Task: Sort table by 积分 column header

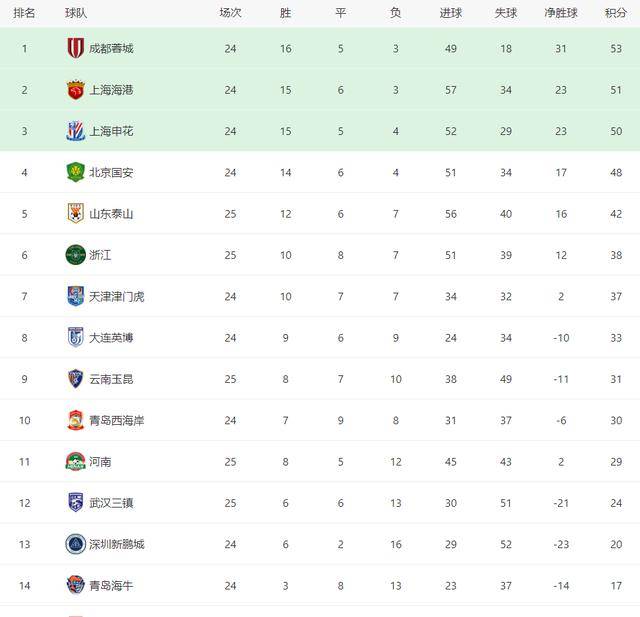Action: coord(615,13)
